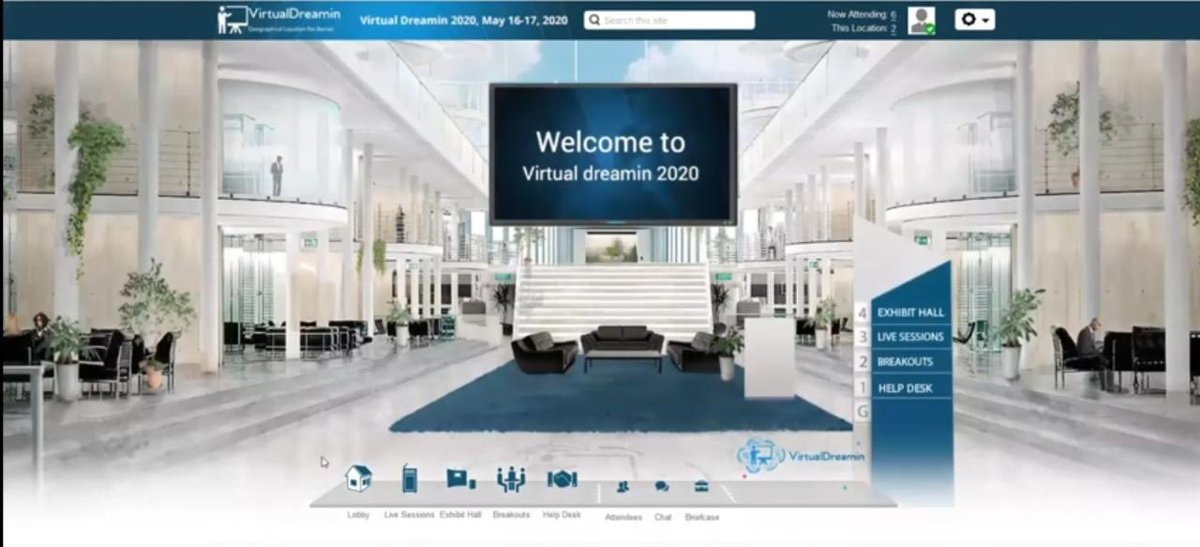Select Live Sessions on the directory sign
Image resolution: width=1200 pixels, height=547 pixels.
coord(910,337)
